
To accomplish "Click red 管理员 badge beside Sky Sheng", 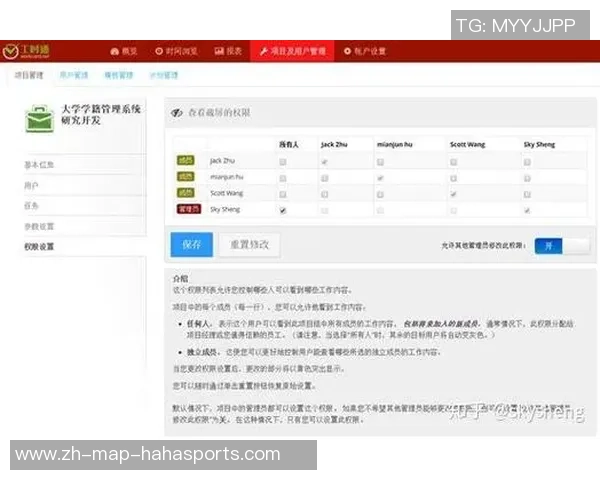I will [x=189, y=209].
